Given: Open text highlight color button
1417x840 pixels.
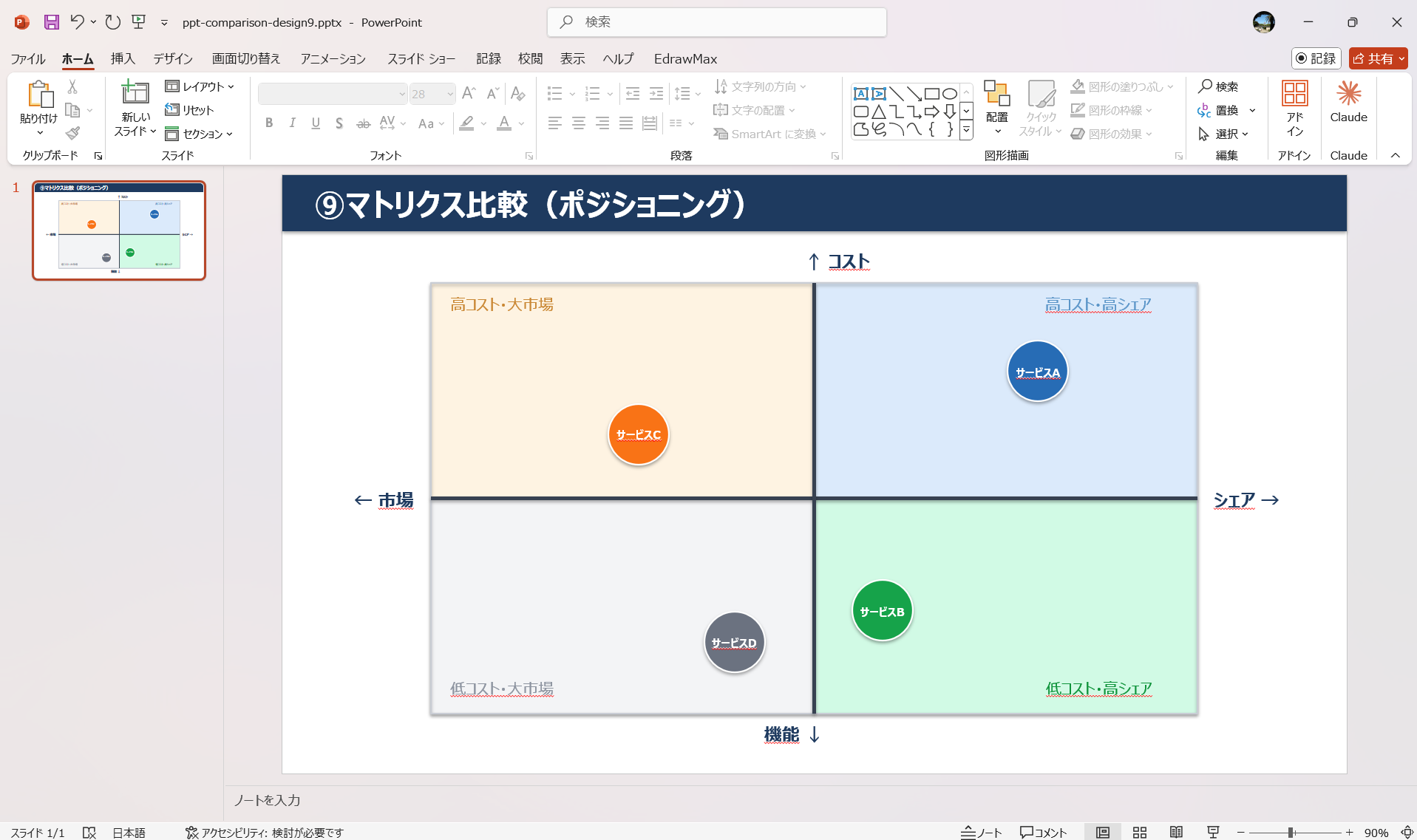Looking at the screenshot, I should [x=466, y=123].
